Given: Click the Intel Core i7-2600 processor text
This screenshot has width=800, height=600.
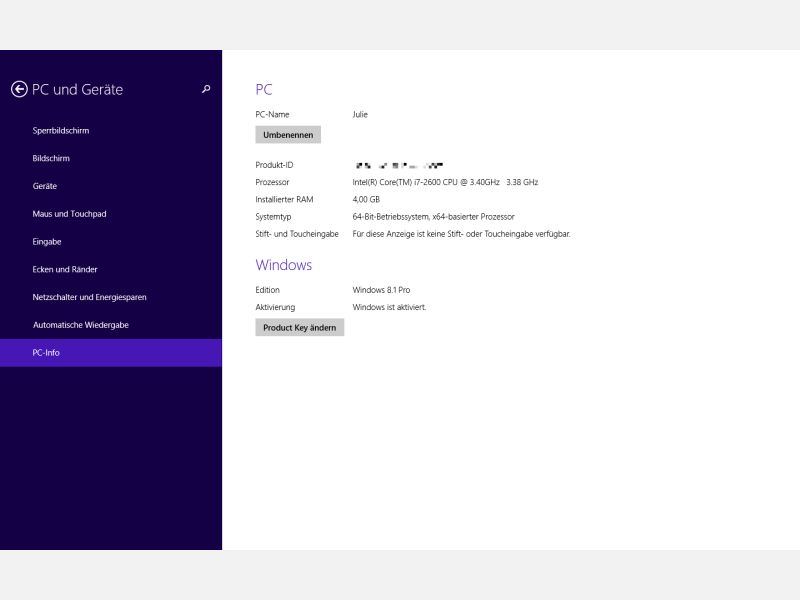Looking at the screenshot, I should tap(445, 182).
